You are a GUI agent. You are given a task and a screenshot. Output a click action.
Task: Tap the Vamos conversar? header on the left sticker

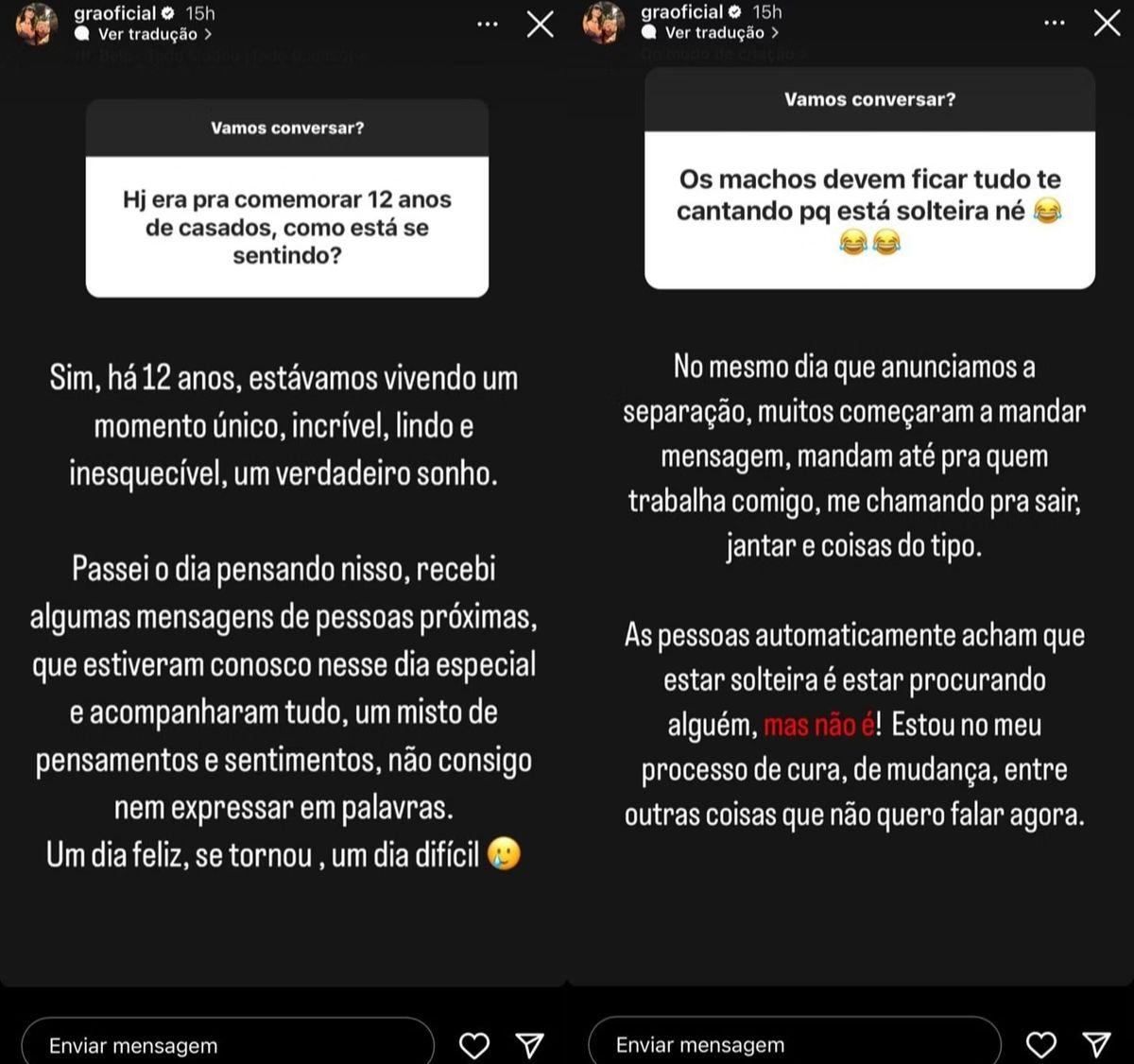point(287,129)
